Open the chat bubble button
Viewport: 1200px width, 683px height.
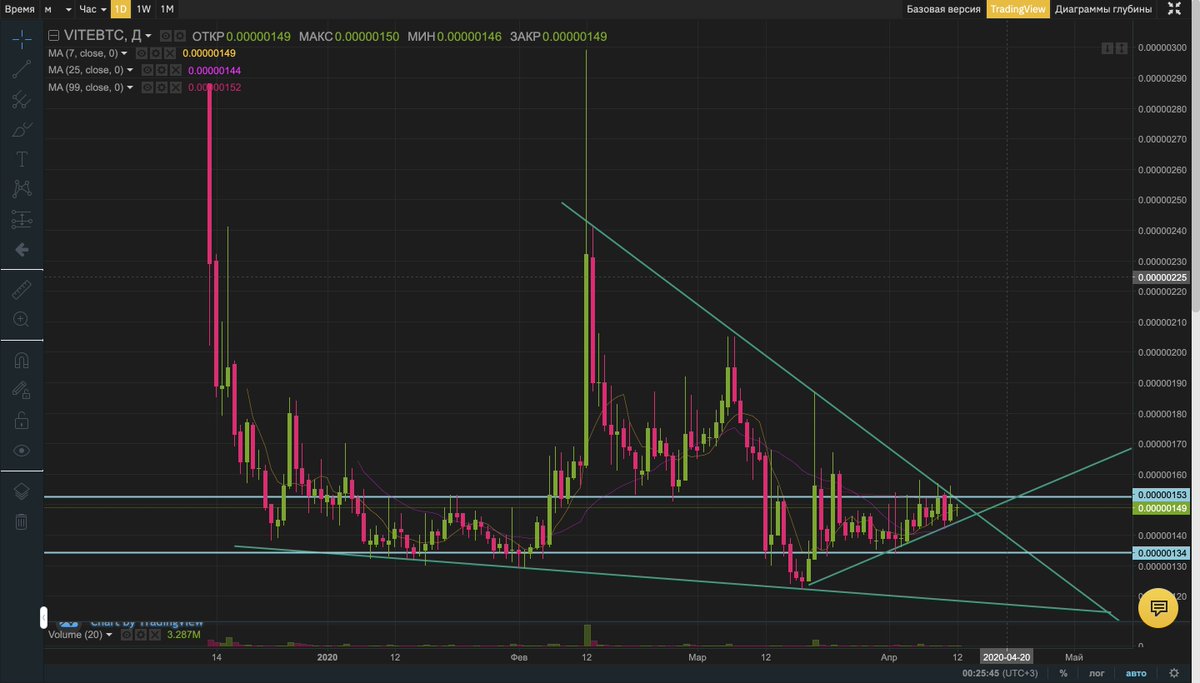pyautogui.click(x=1158, y=608)
